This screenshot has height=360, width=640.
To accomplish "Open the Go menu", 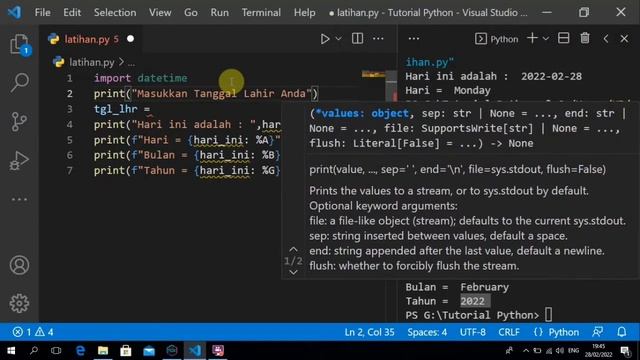I will (x=191, y=13).
